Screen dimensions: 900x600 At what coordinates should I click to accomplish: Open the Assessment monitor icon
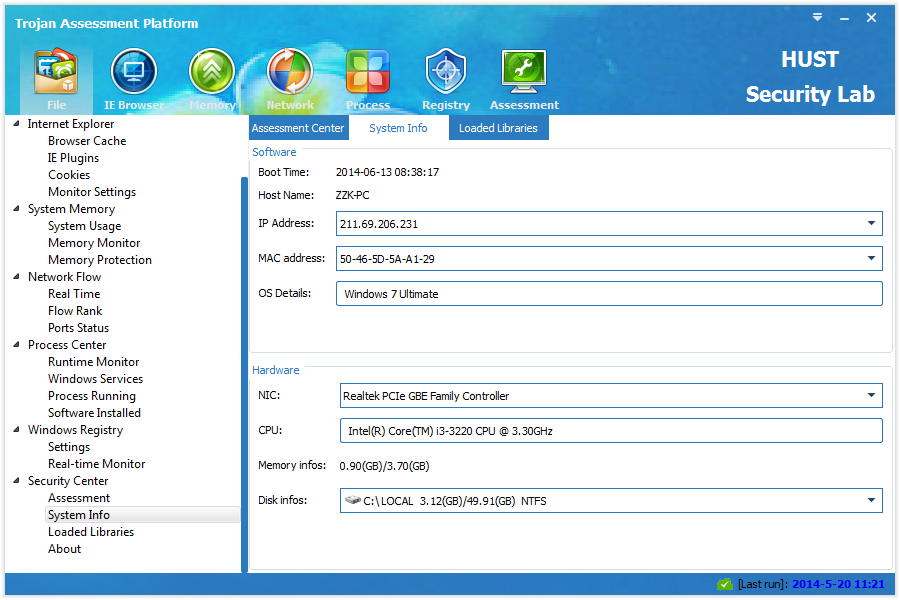(524, 72)
